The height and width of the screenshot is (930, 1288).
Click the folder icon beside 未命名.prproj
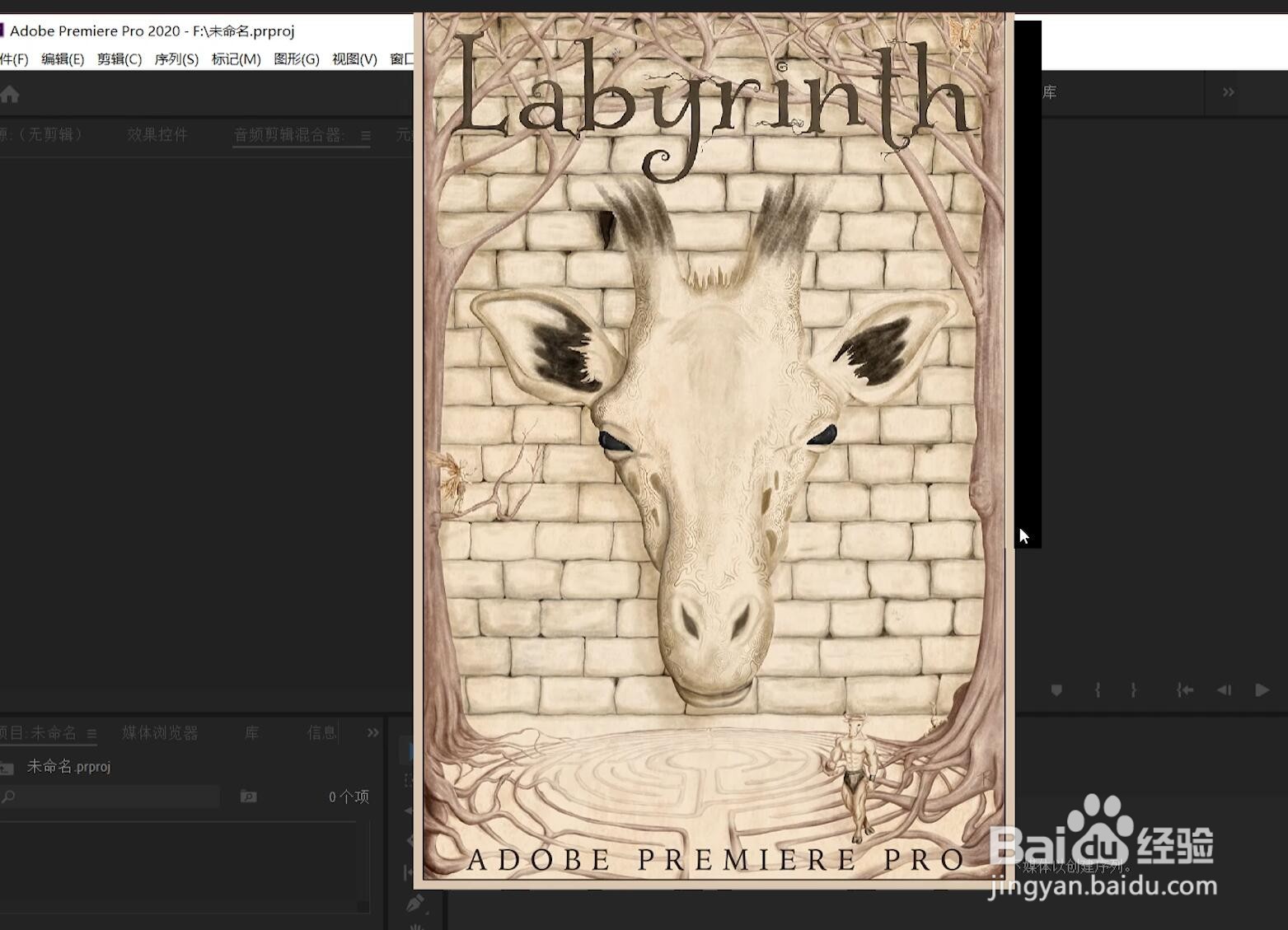7,769
